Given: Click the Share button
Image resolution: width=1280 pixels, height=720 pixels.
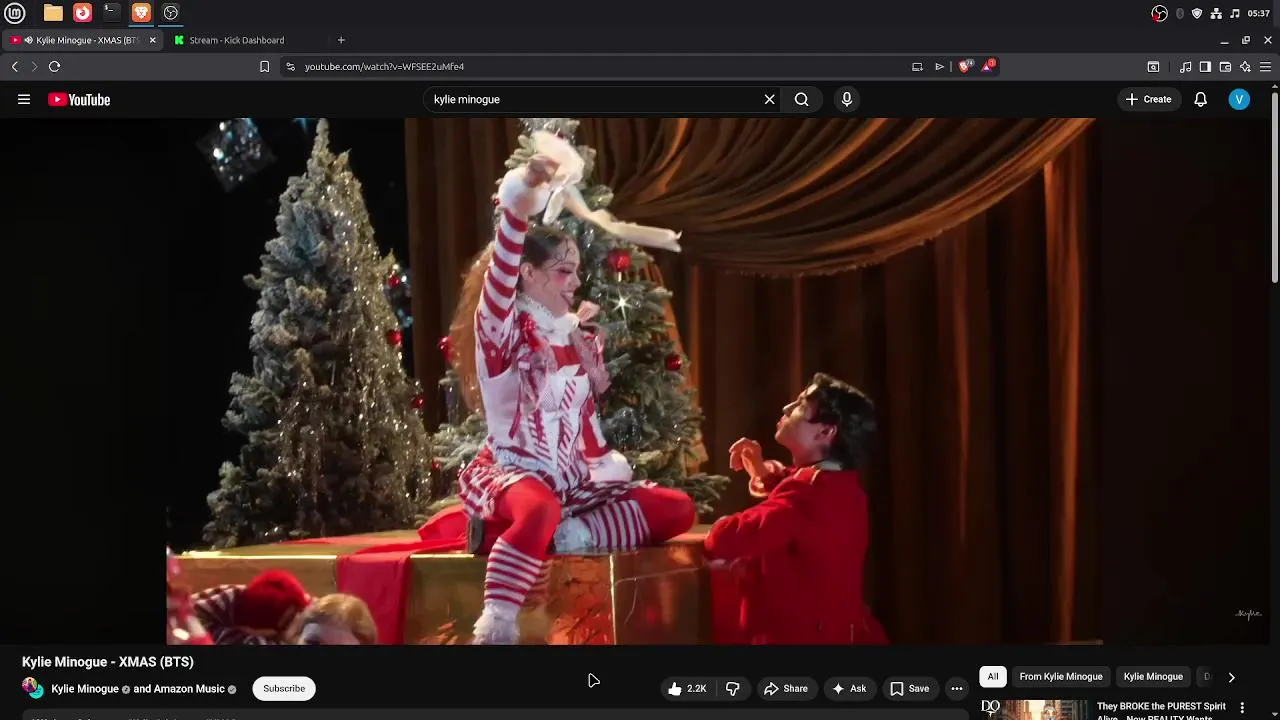Looking at the screenshot, I should point(786,688).
